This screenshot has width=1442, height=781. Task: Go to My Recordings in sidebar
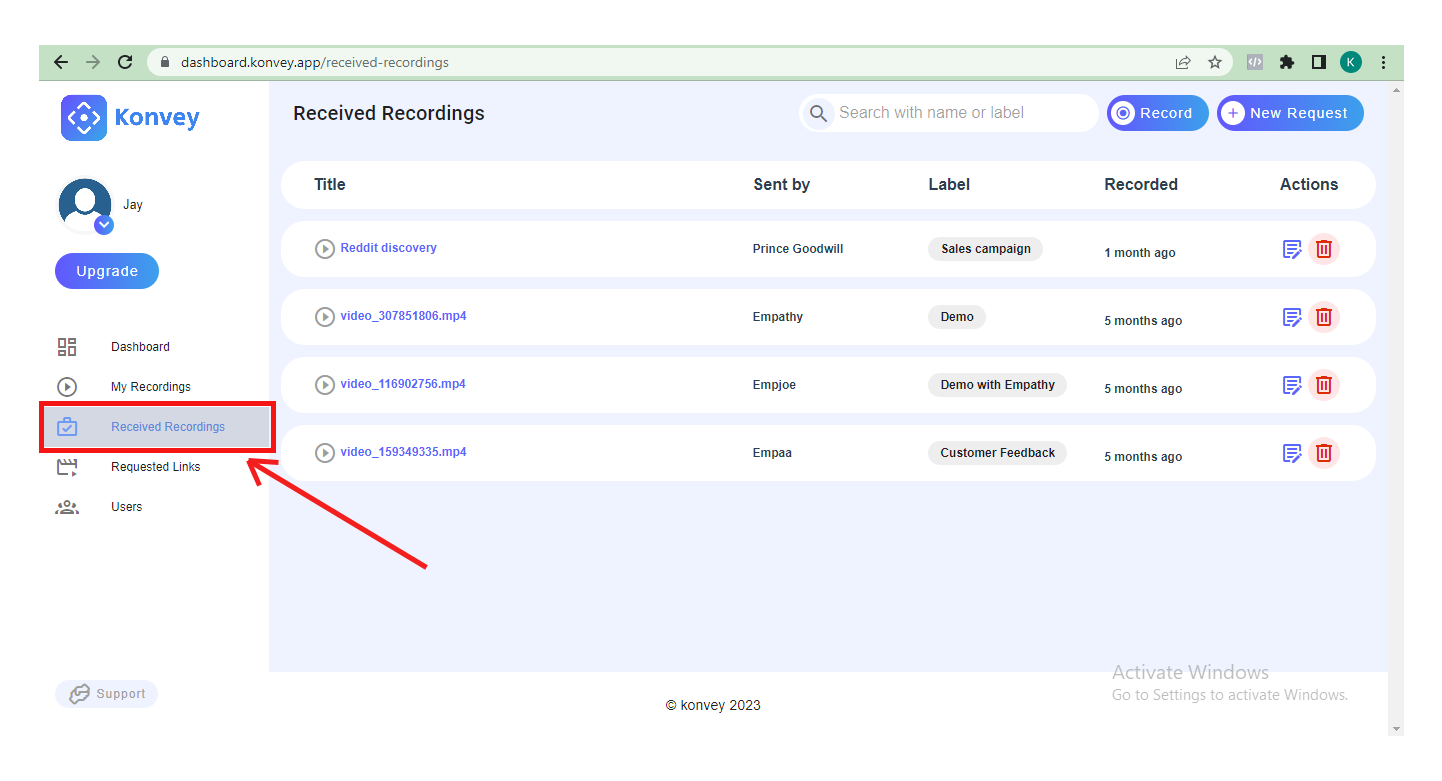coord(150,387)
